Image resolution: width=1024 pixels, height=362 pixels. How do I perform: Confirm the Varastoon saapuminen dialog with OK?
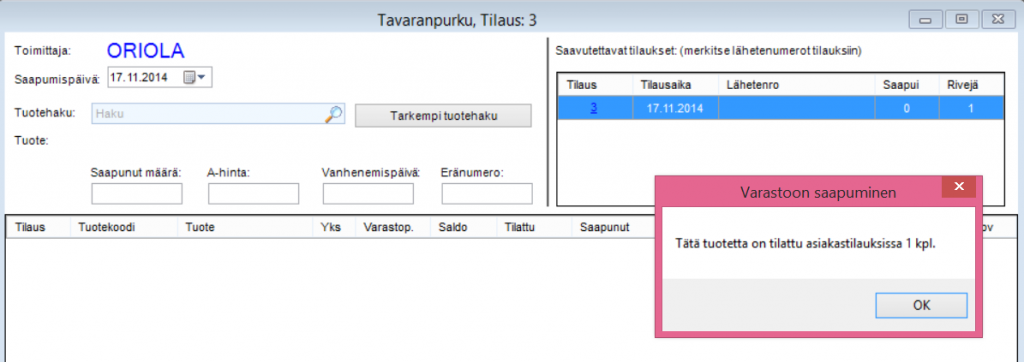[x=921, y=305]
